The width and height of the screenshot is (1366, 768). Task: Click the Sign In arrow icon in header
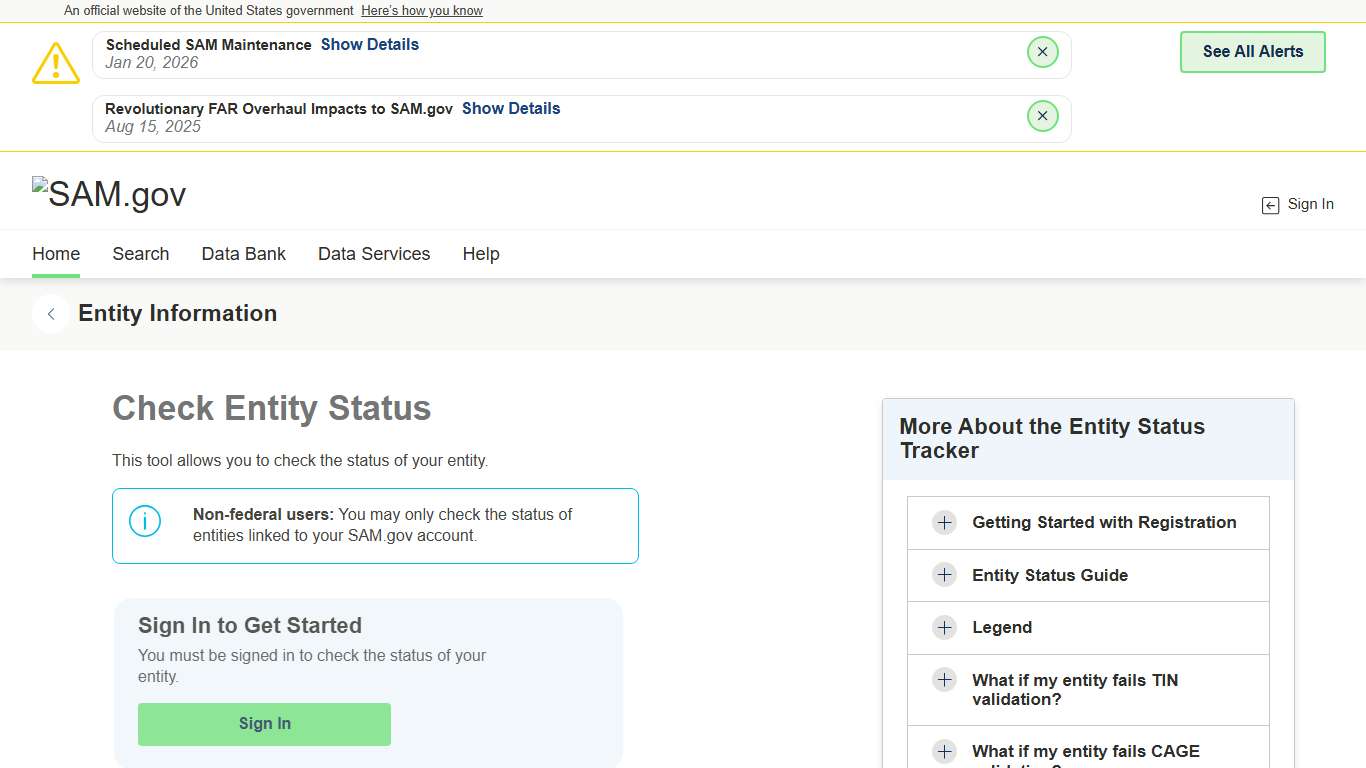point(1270,204)
